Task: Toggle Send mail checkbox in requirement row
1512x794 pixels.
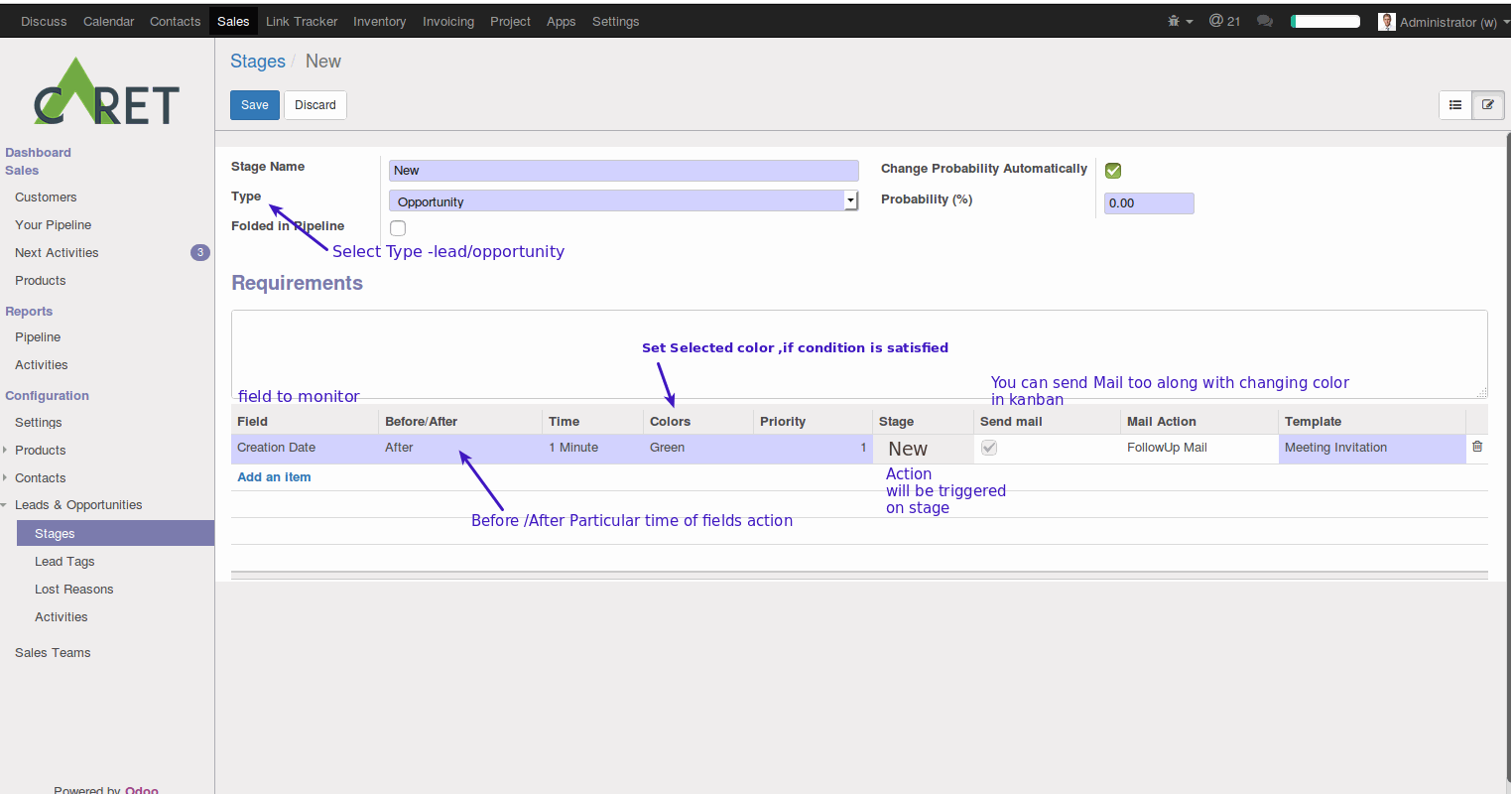Action: click(989, 448)
